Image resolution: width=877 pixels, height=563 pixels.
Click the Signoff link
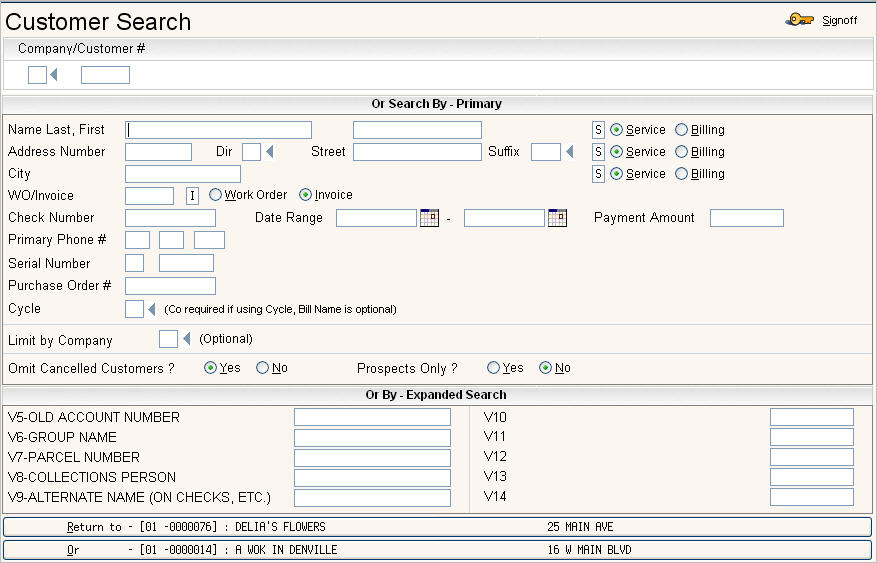point(840,21)
